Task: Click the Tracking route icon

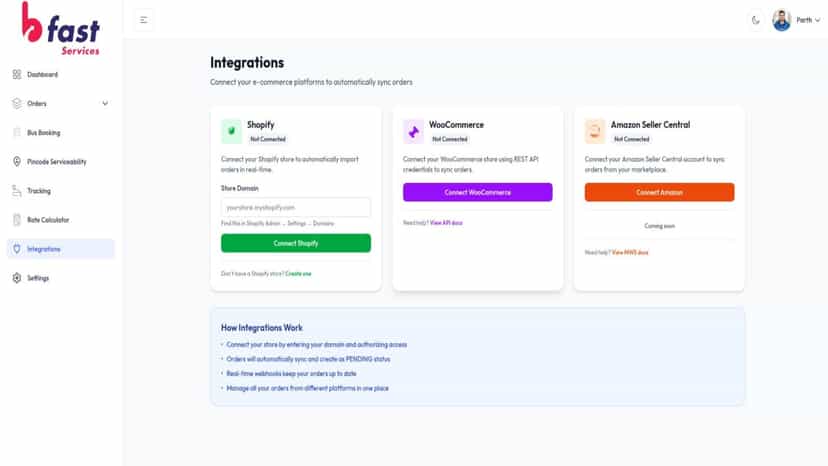Action: pos(17,191)
